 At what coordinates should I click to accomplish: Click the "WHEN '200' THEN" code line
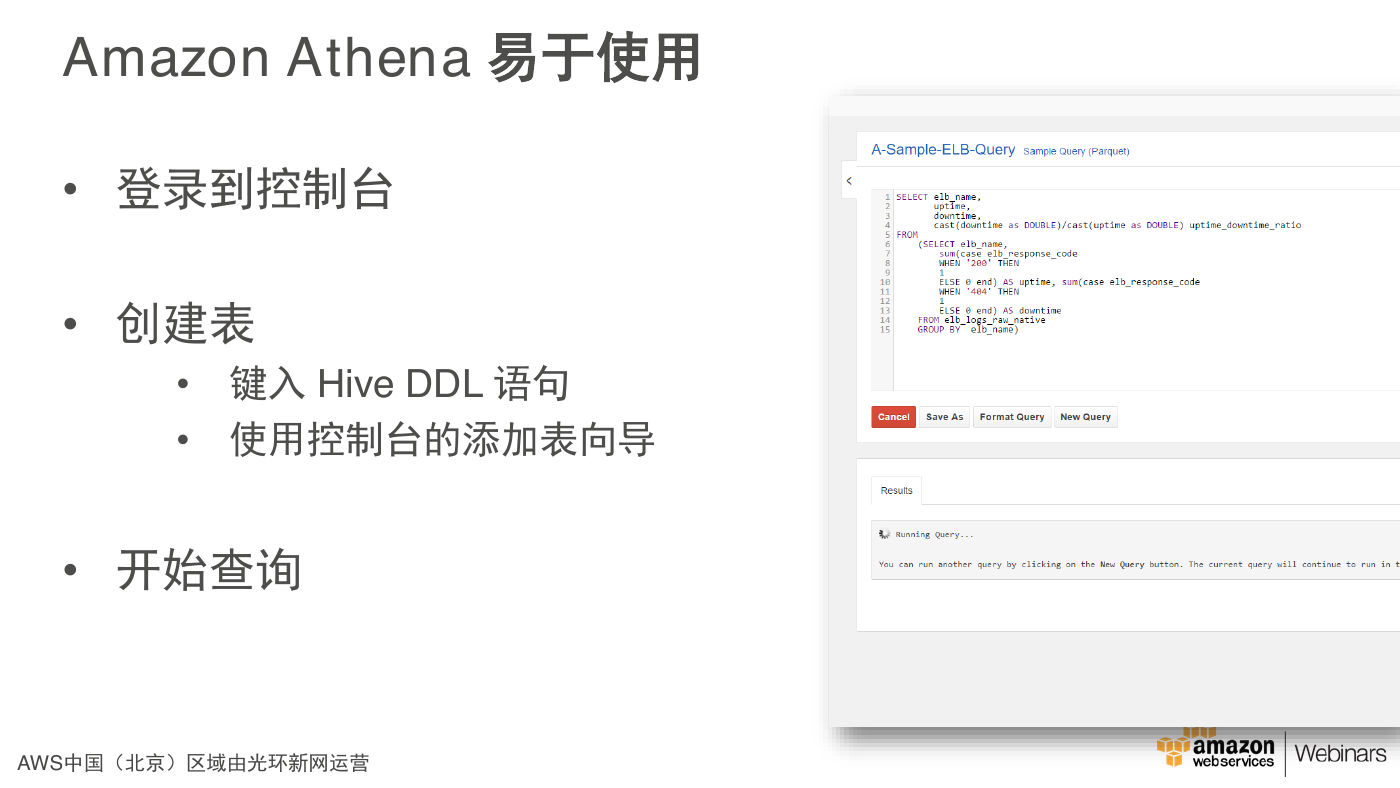[x=979, y=264]
